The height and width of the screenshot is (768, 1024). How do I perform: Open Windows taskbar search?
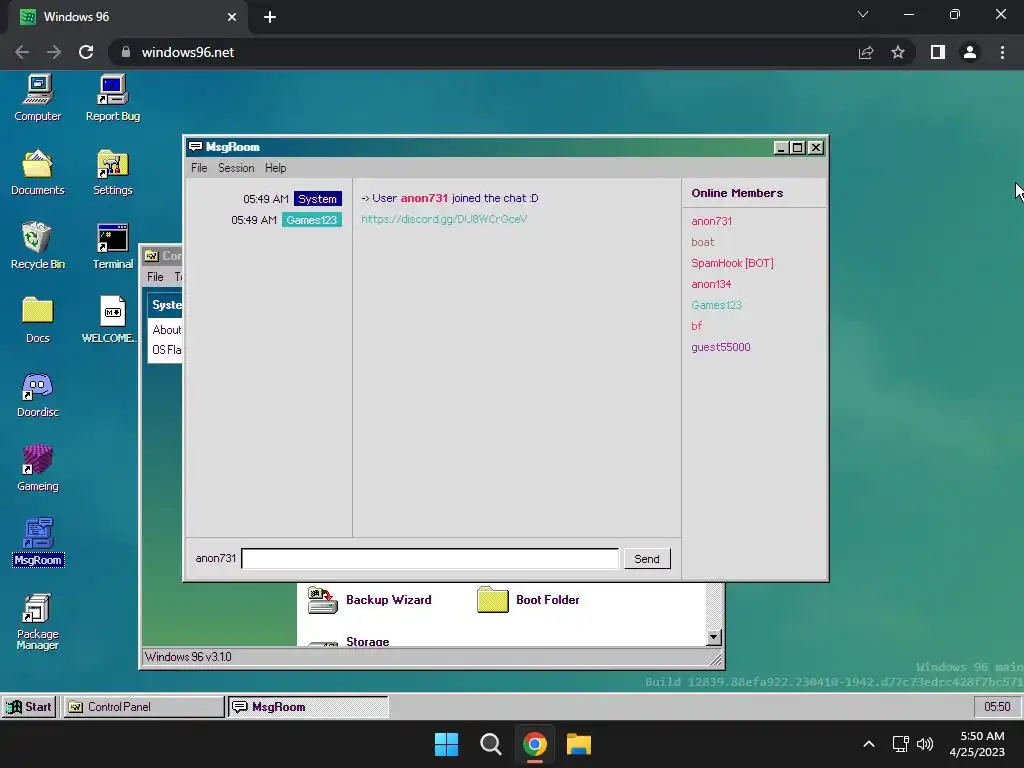(x=490, y=744)
